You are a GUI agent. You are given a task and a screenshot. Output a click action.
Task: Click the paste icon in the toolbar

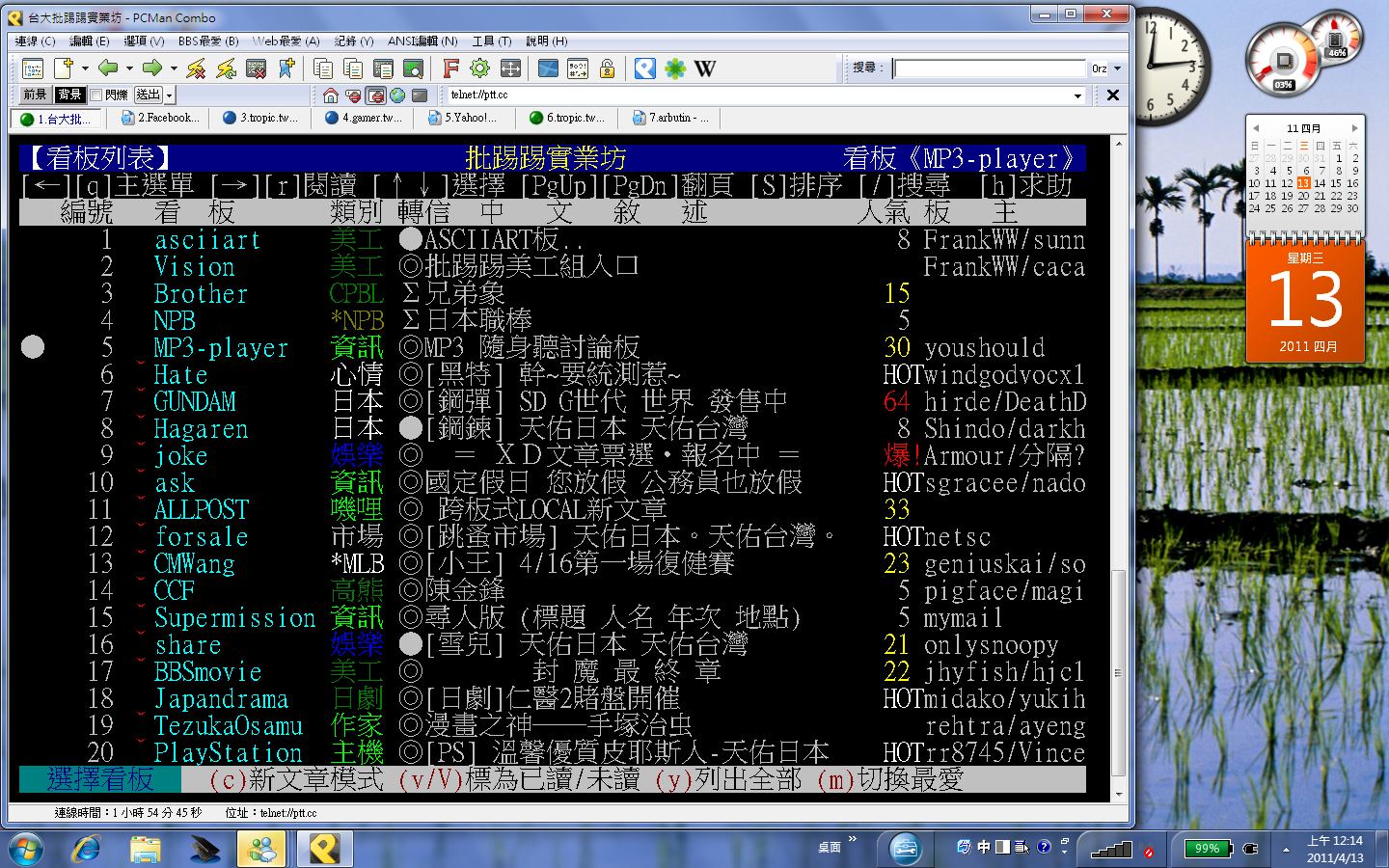(x=353, y=68)
